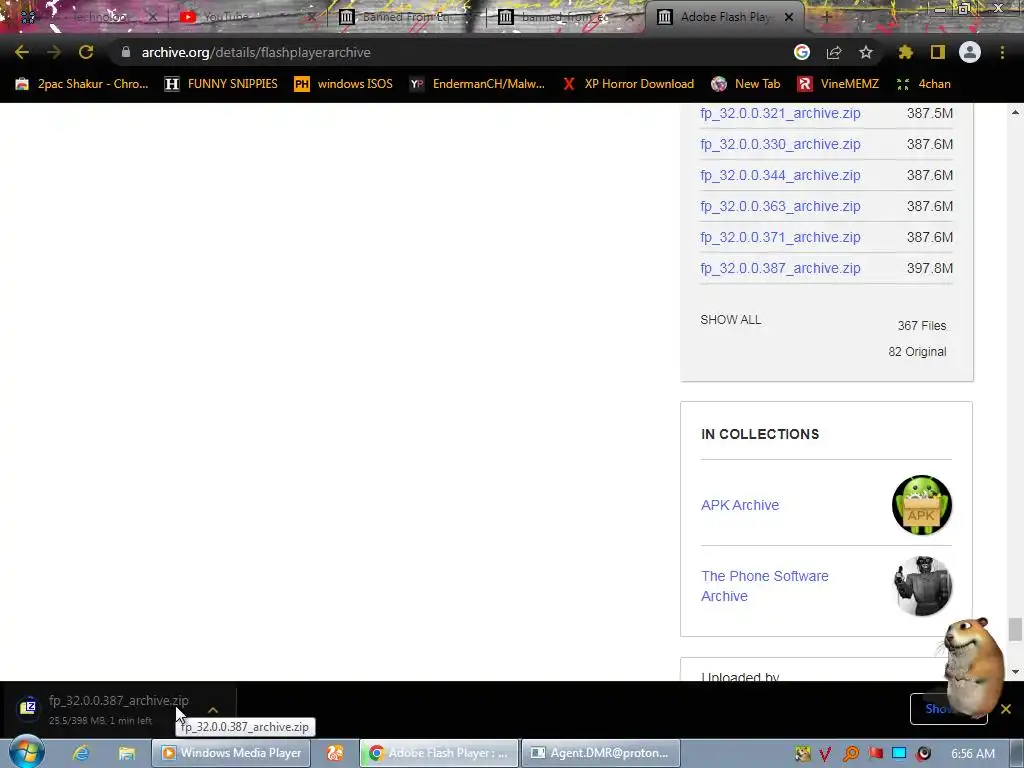Click the 367 Files text
Image resolution: width=1024 pixels, height=768 pixels.
(921, 326)
